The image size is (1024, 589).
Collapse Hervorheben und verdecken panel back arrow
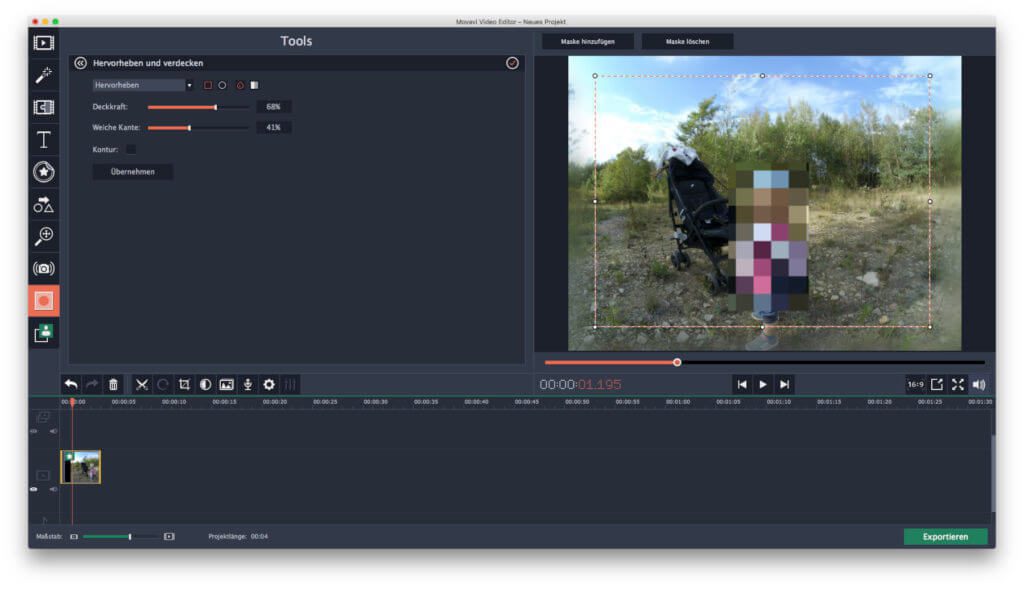(x=81, y=62)
